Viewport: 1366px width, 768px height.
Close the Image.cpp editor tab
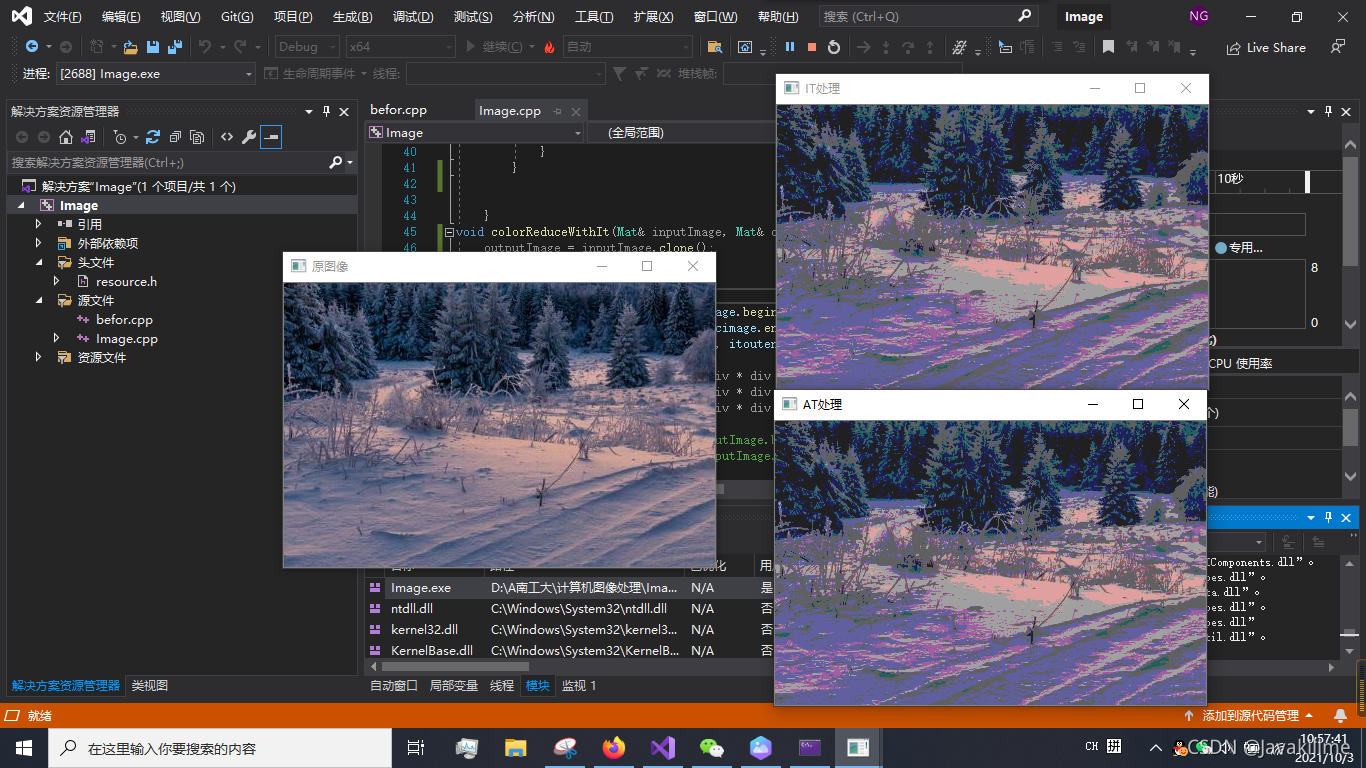tap(575, 111)
